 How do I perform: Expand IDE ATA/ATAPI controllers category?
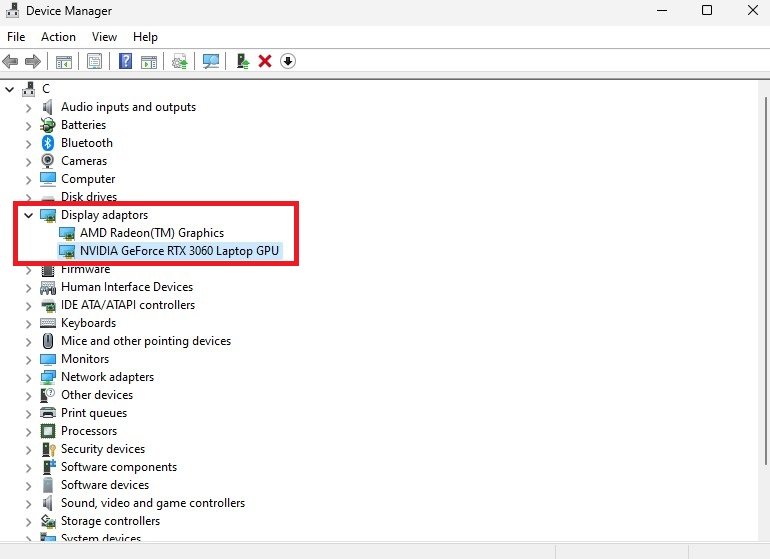coord(28,306)
